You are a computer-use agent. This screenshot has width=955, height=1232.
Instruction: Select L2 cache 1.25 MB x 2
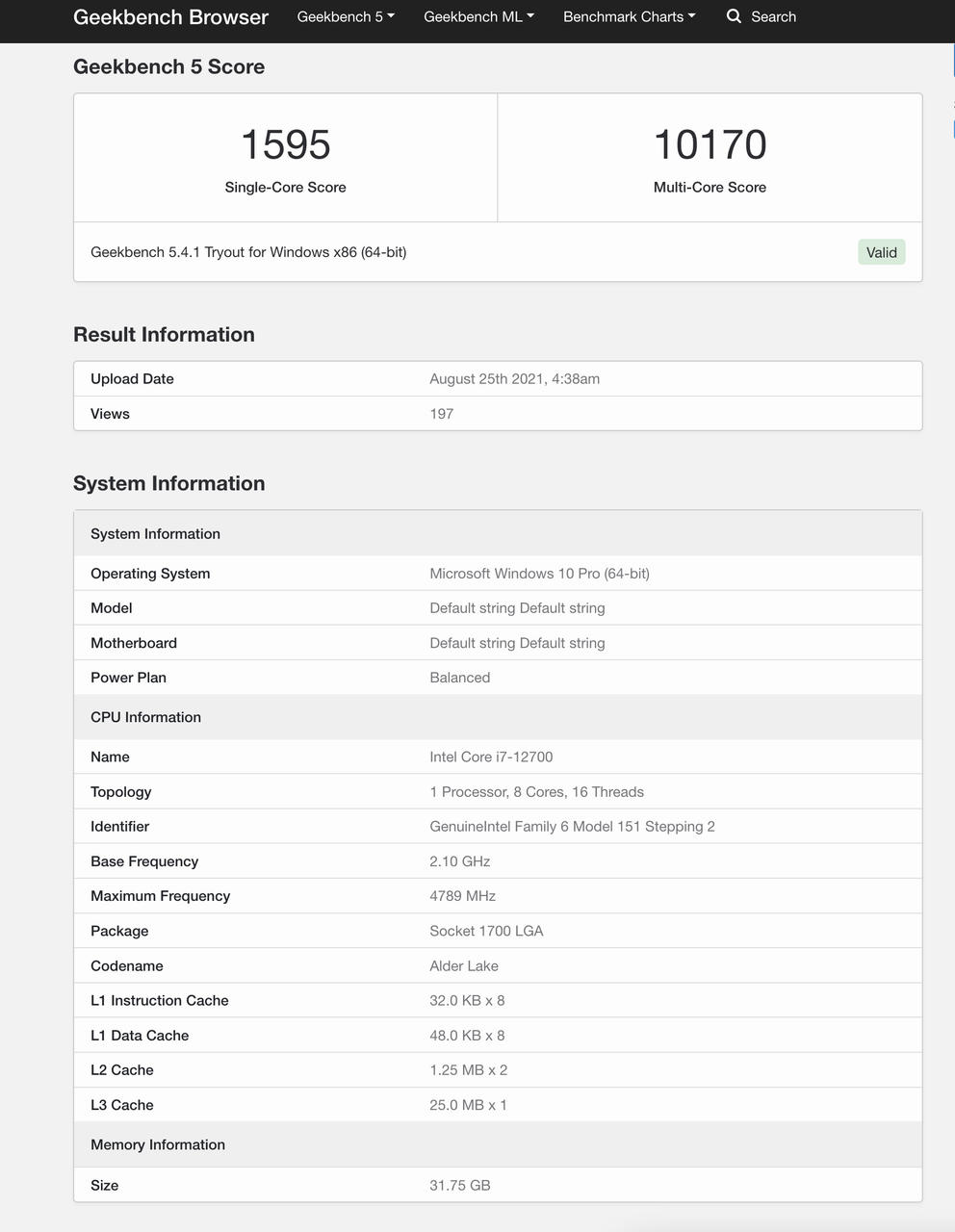click(468, 1070)
